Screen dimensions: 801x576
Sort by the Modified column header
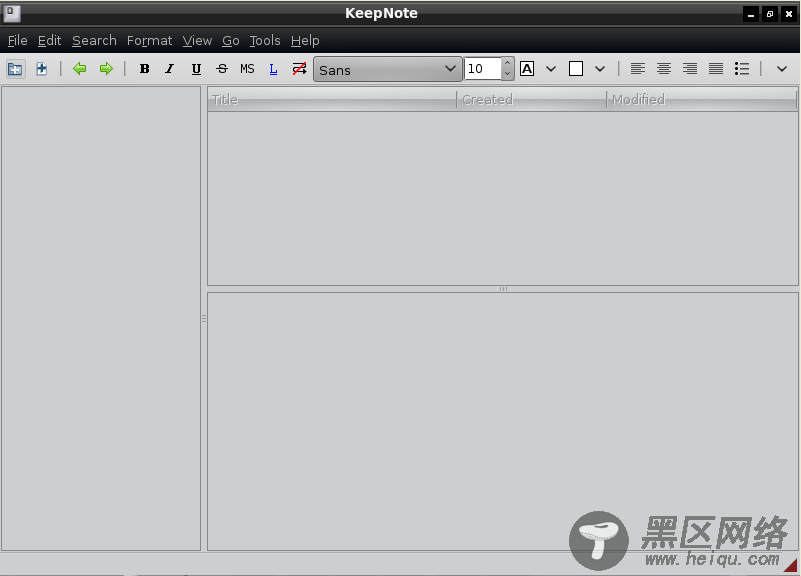pyautogui.click(x=701, y=100)
